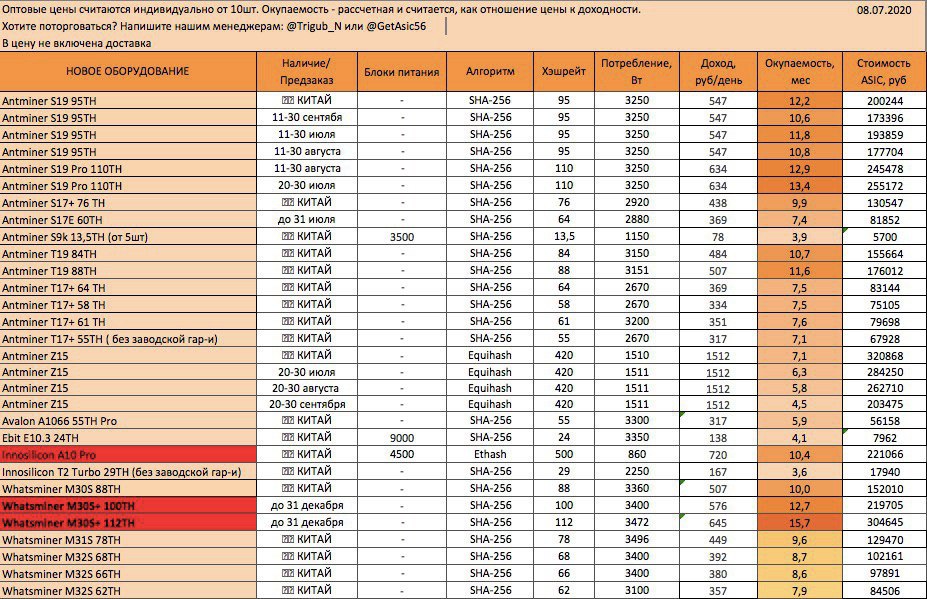Click payback cell 4,5
Viewport: 927px width, 599px height.
click(x=799, y=404)
